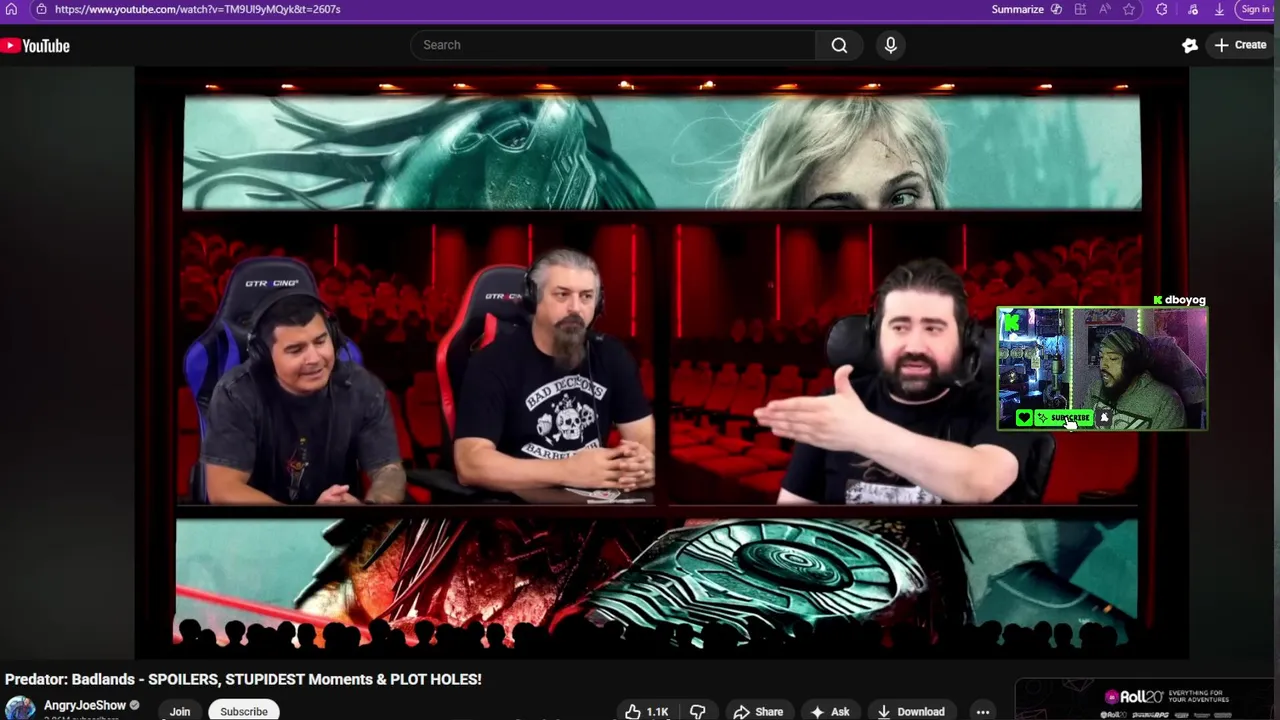Click the search magnifier button
This screenshot has width=1280, height=720.
pos(839,45)
